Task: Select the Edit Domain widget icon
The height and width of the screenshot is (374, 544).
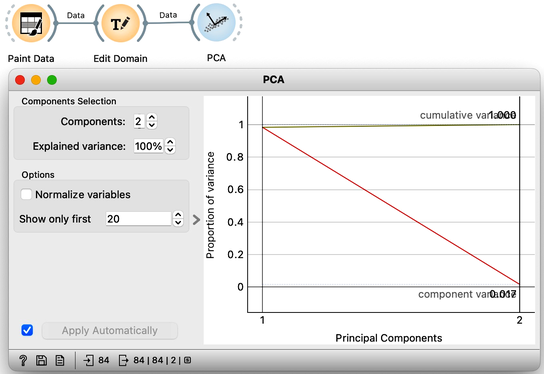Action: coord(120,23)
